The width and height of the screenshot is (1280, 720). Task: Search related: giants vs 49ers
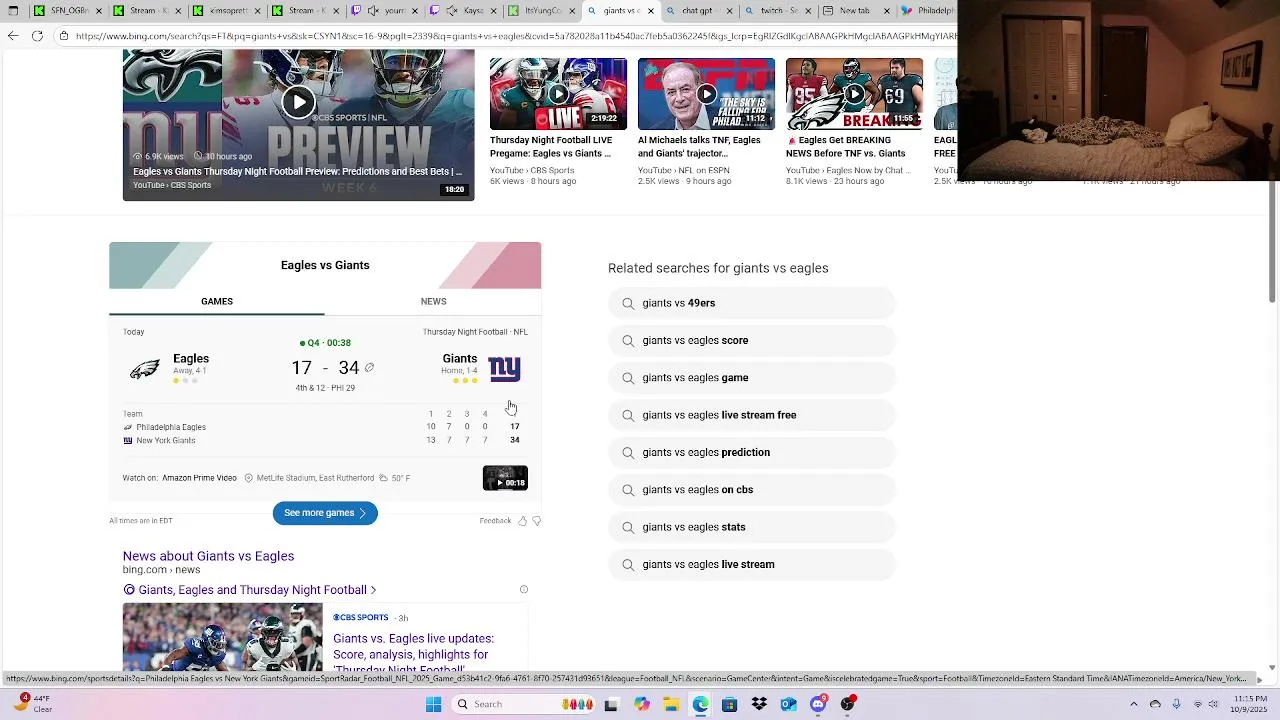pos(751,303)
